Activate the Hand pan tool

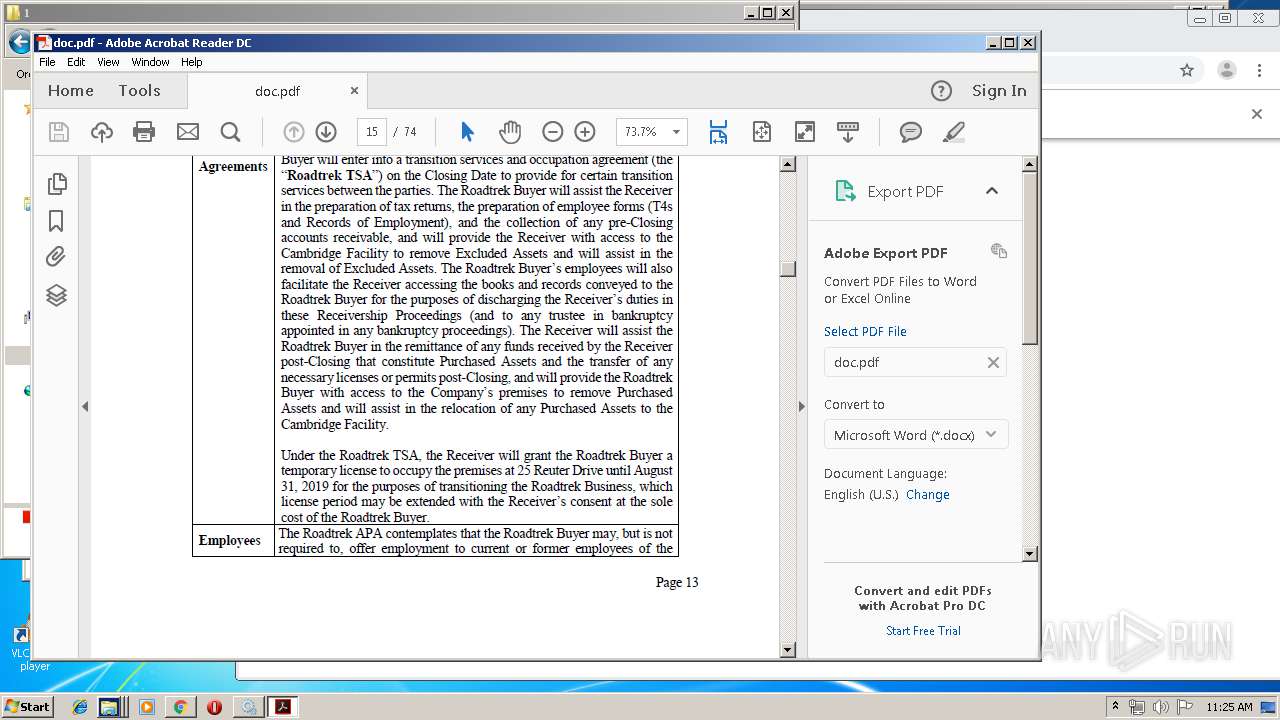pyautogui.click(x=510, y=132)
